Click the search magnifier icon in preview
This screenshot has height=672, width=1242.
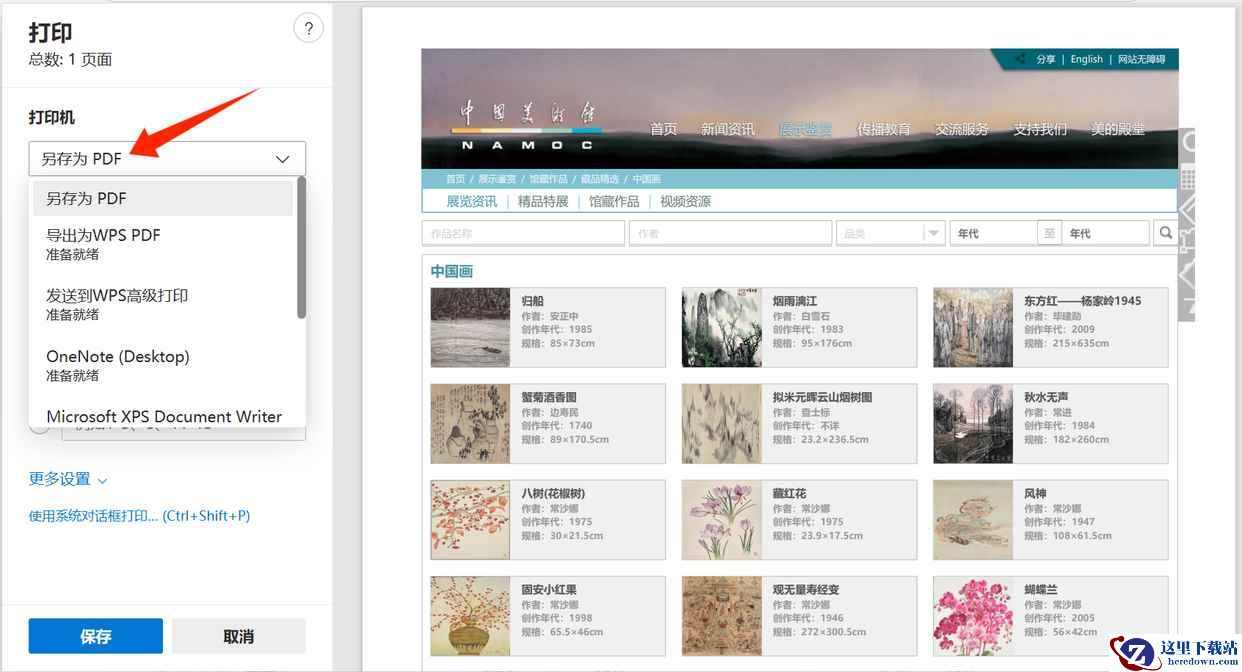pyautogui.click(x=1165, y=233)
